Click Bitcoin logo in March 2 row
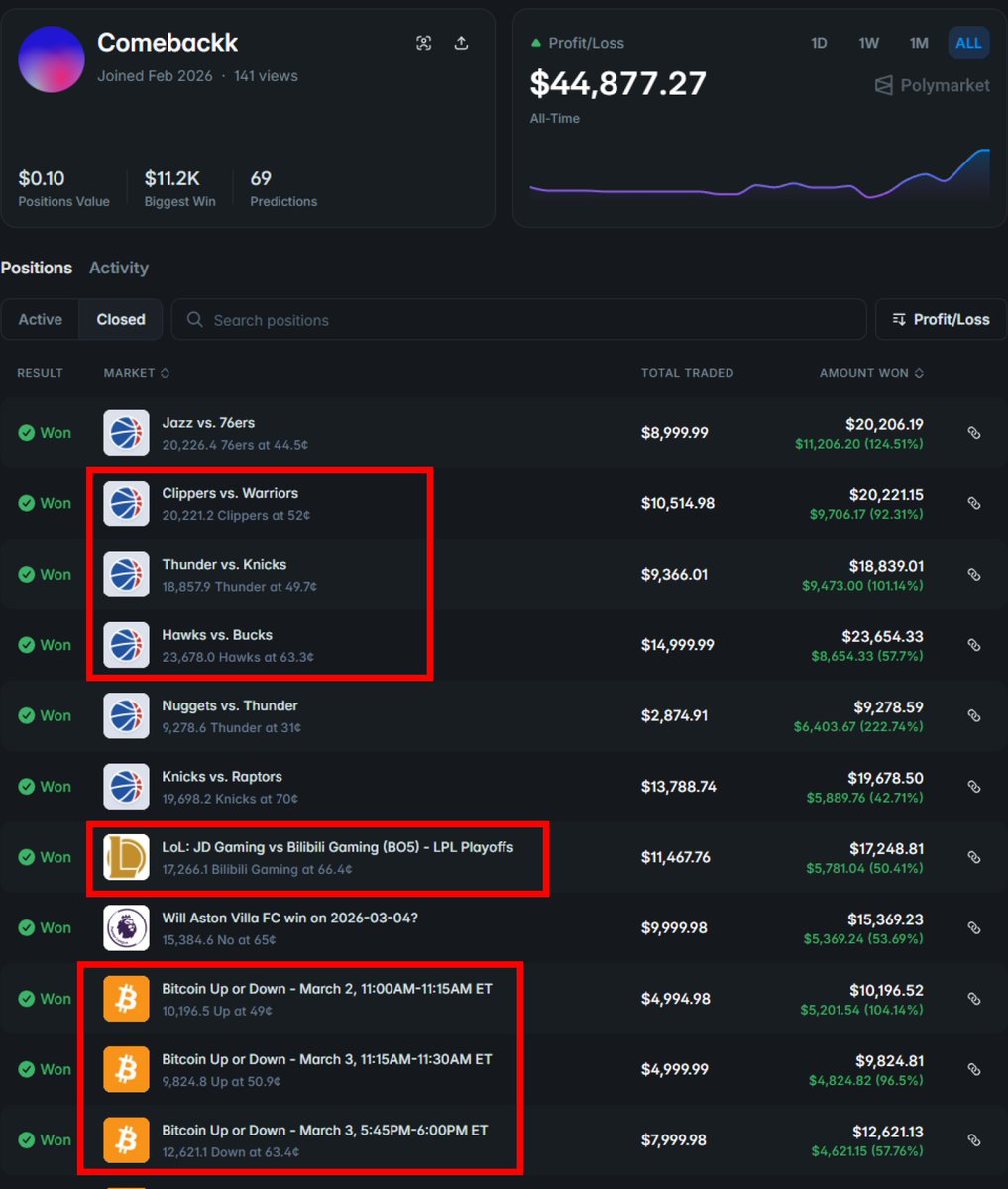The height and width of the screenshot is (1189, 1008). coord(126,999)
